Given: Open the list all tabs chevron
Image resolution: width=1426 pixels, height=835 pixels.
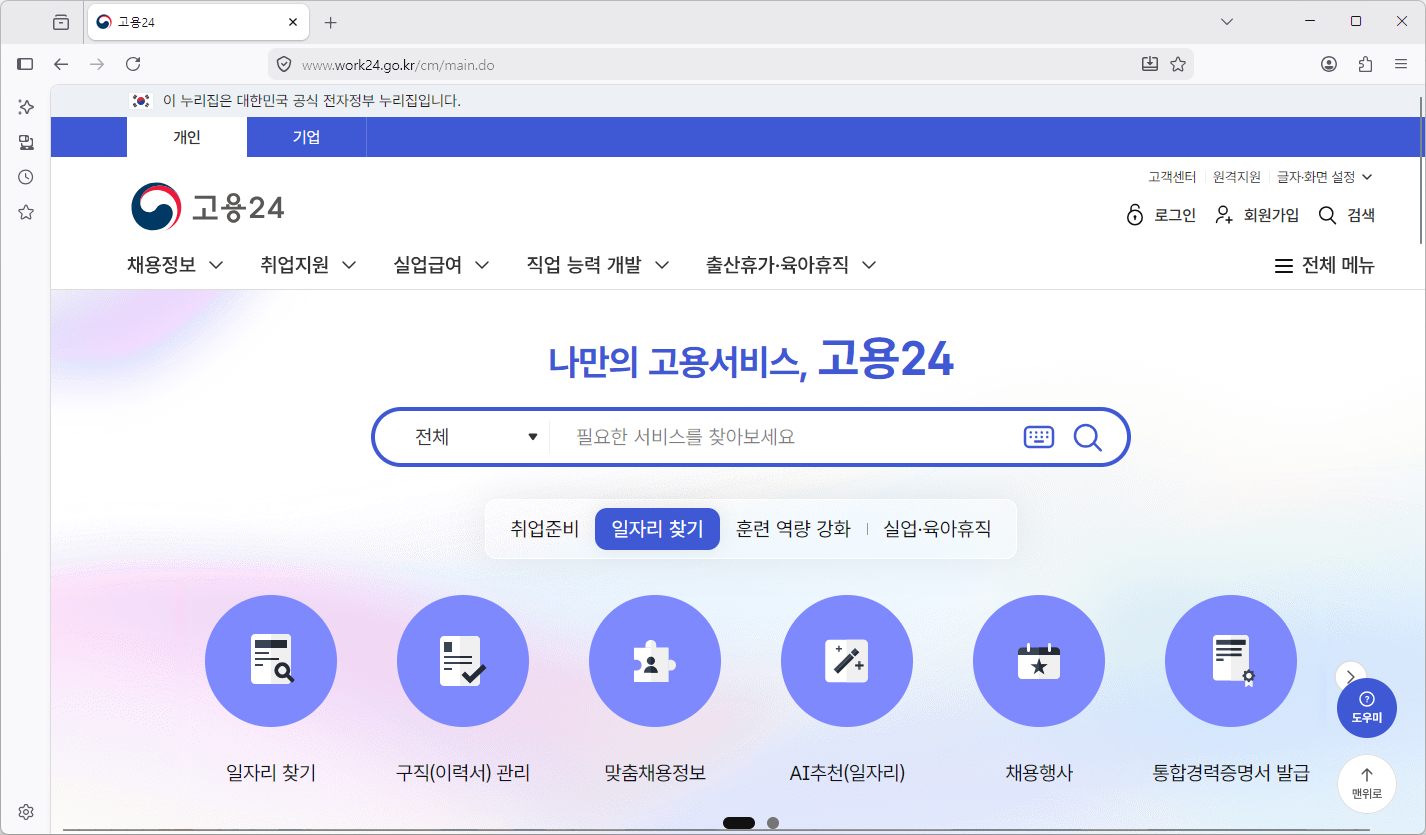Looking at the screenshot, I should point(1227,22).
